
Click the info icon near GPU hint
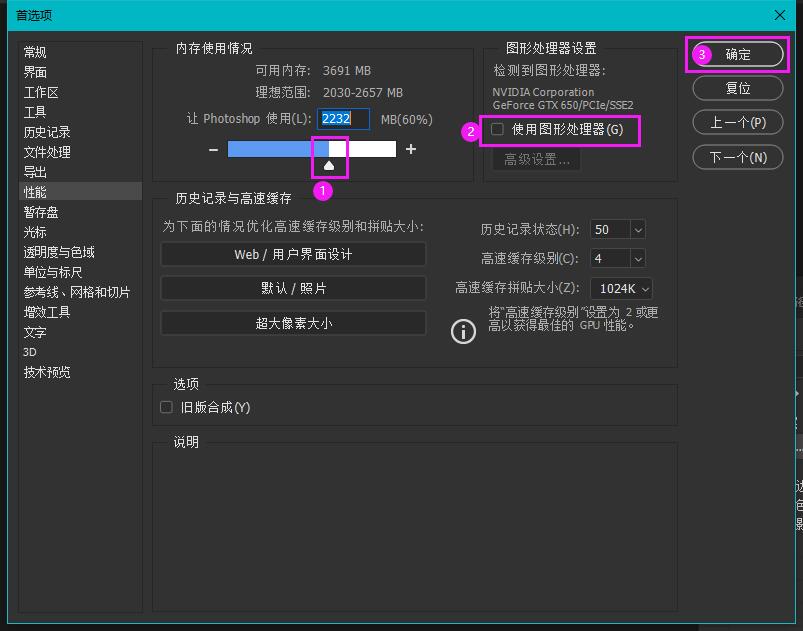point(463,331)
